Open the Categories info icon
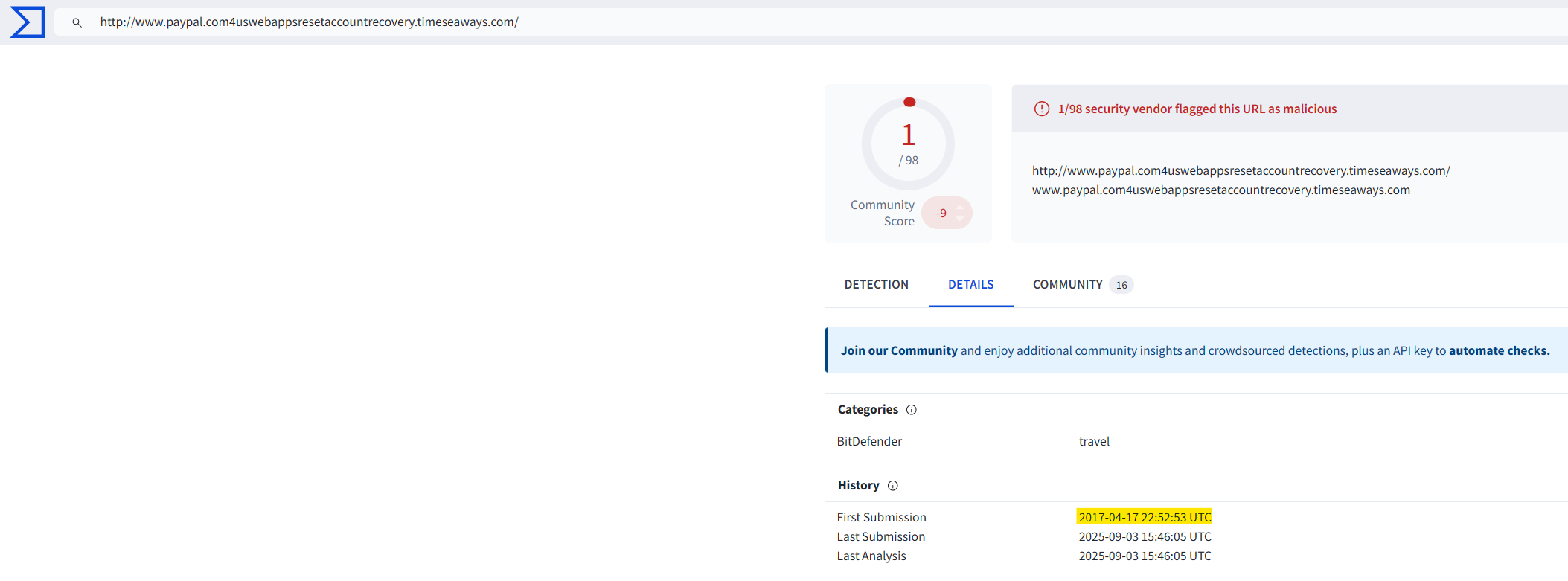The image size is (1568, 581). [912, 410]
